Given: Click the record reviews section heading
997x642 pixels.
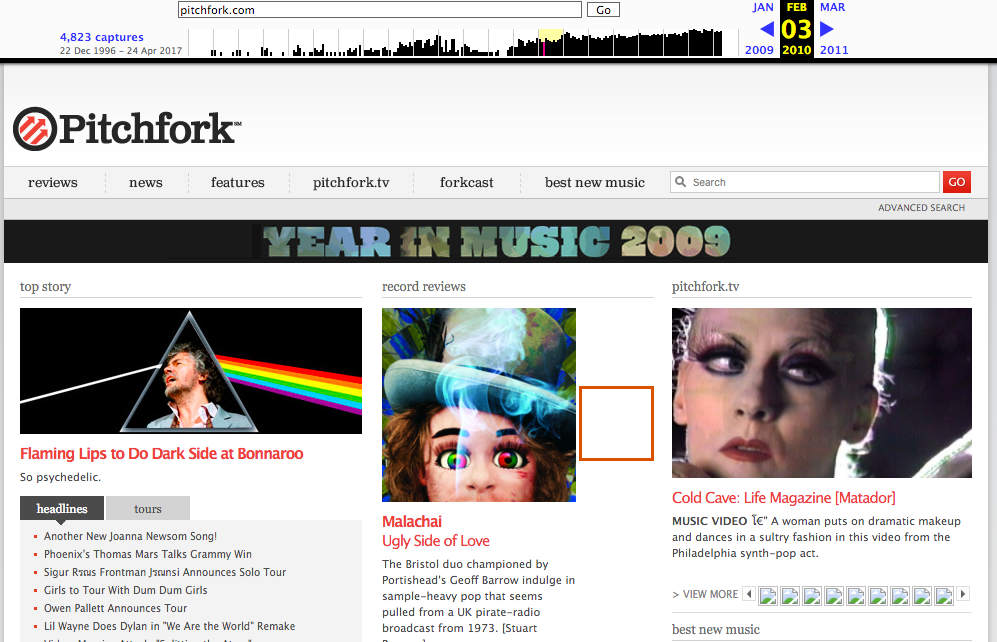Looking at the screenshot, I should (423, 287).
